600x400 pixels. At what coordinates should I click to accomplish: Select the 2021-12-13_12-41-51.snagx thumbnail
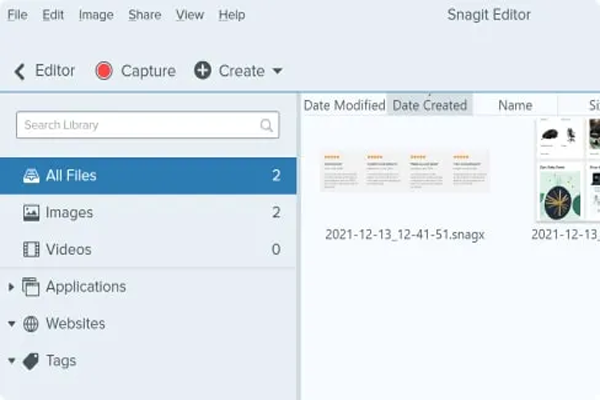405,171
